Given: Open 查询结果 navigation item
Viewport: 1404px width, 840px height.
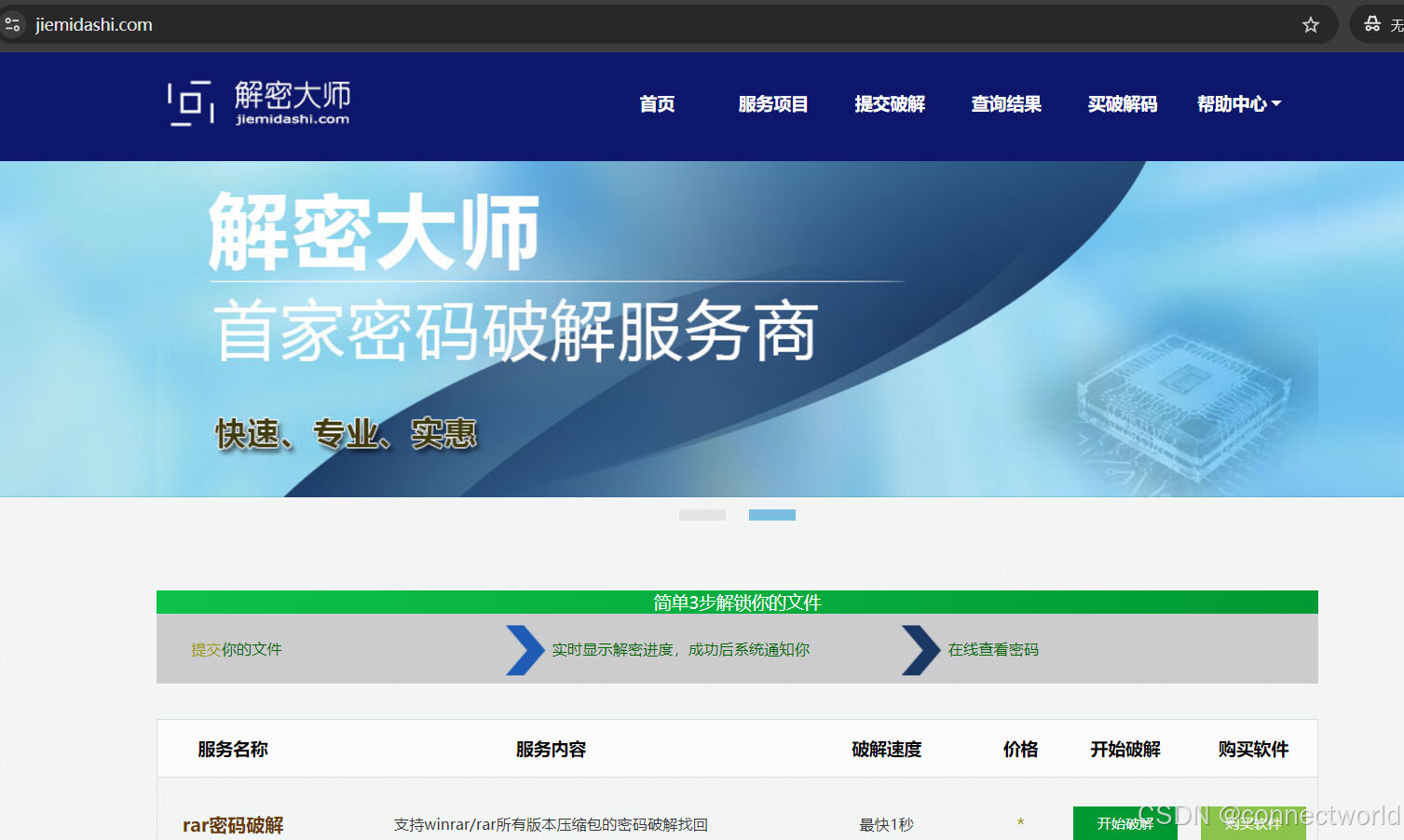Looking at the screenshot, I should point(1006,104).
